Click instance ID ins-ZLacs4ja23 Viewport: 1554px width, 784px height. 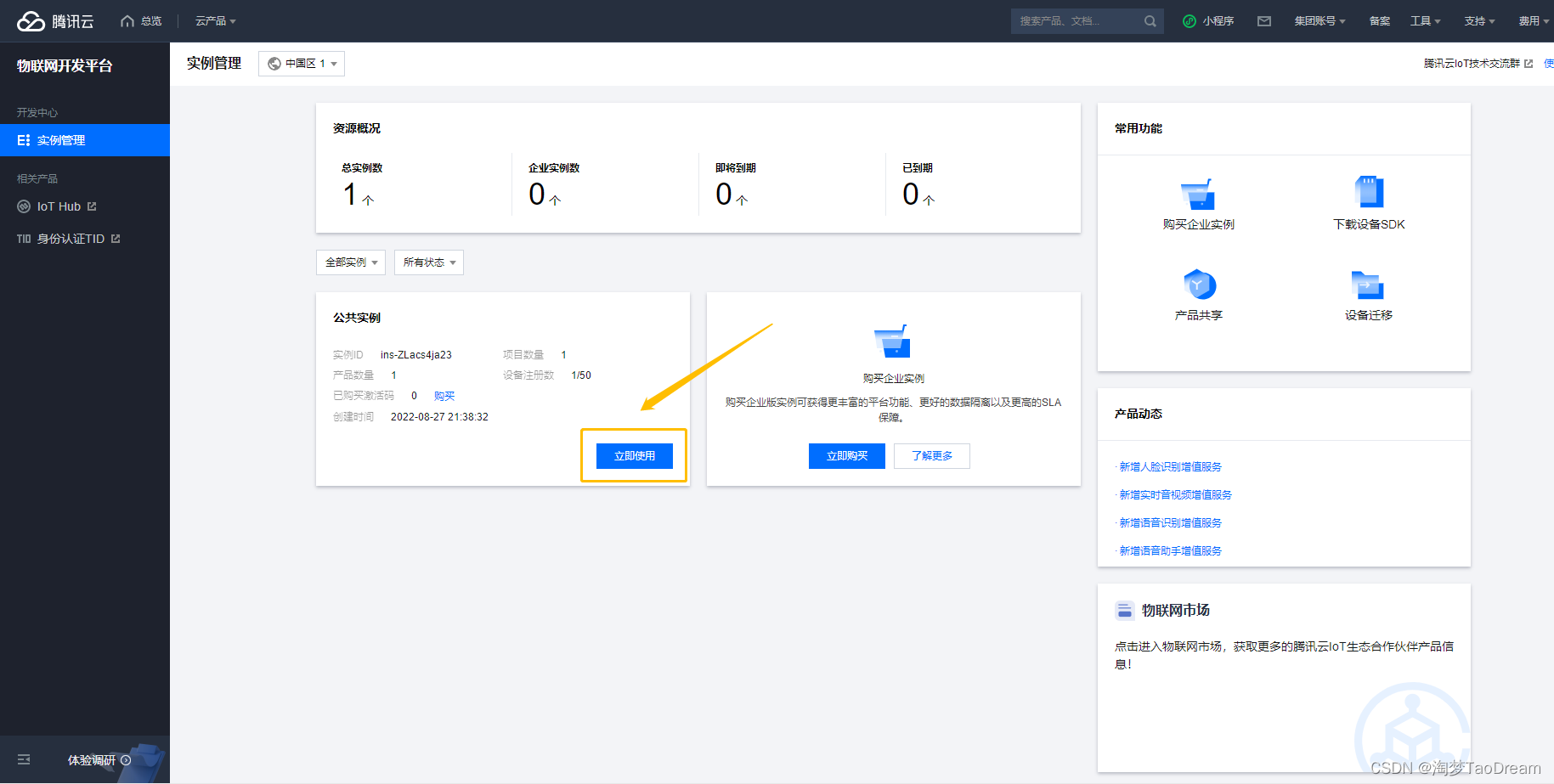point(416,355)
